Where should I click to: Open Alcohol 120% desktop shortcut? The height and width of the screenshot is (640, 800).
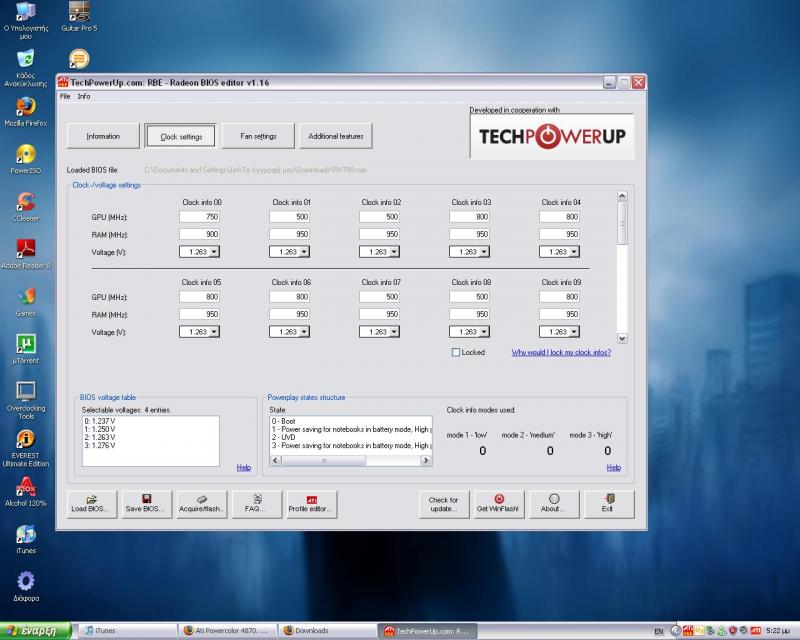(26, 491)
